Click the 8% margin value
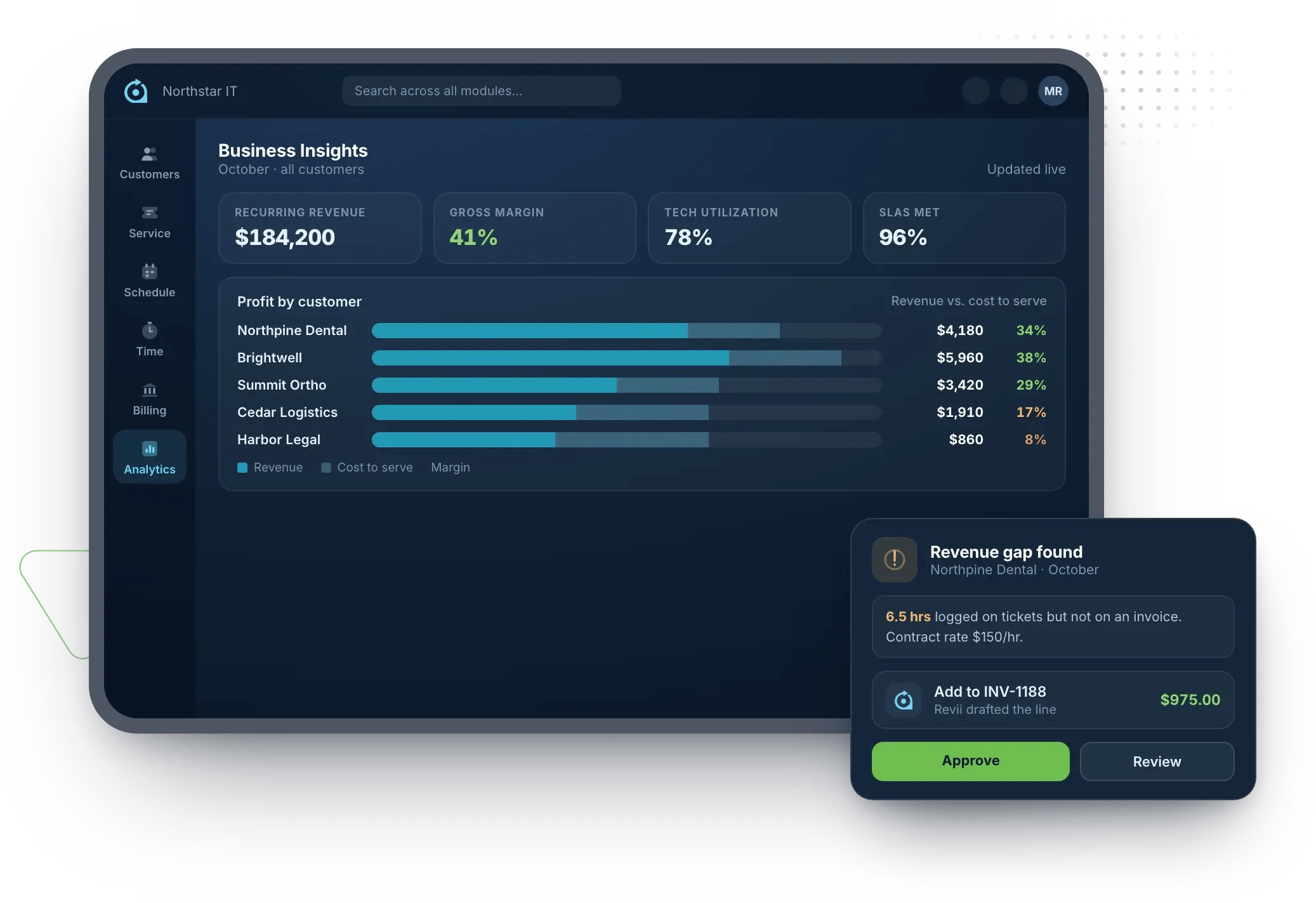Image resolution: width=1316 pixels, height=903 pixels. coord(1036,439)
